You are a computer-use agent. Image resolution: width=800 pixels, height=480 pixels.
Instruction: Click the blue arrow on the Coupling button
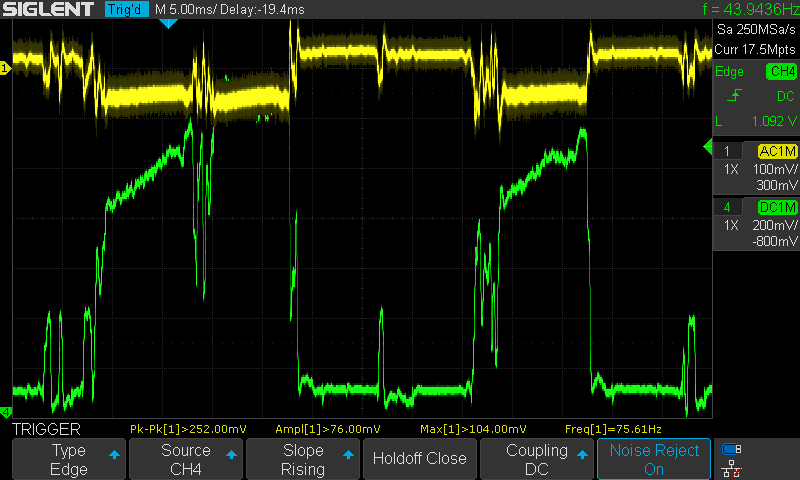[x=582, y=454]
